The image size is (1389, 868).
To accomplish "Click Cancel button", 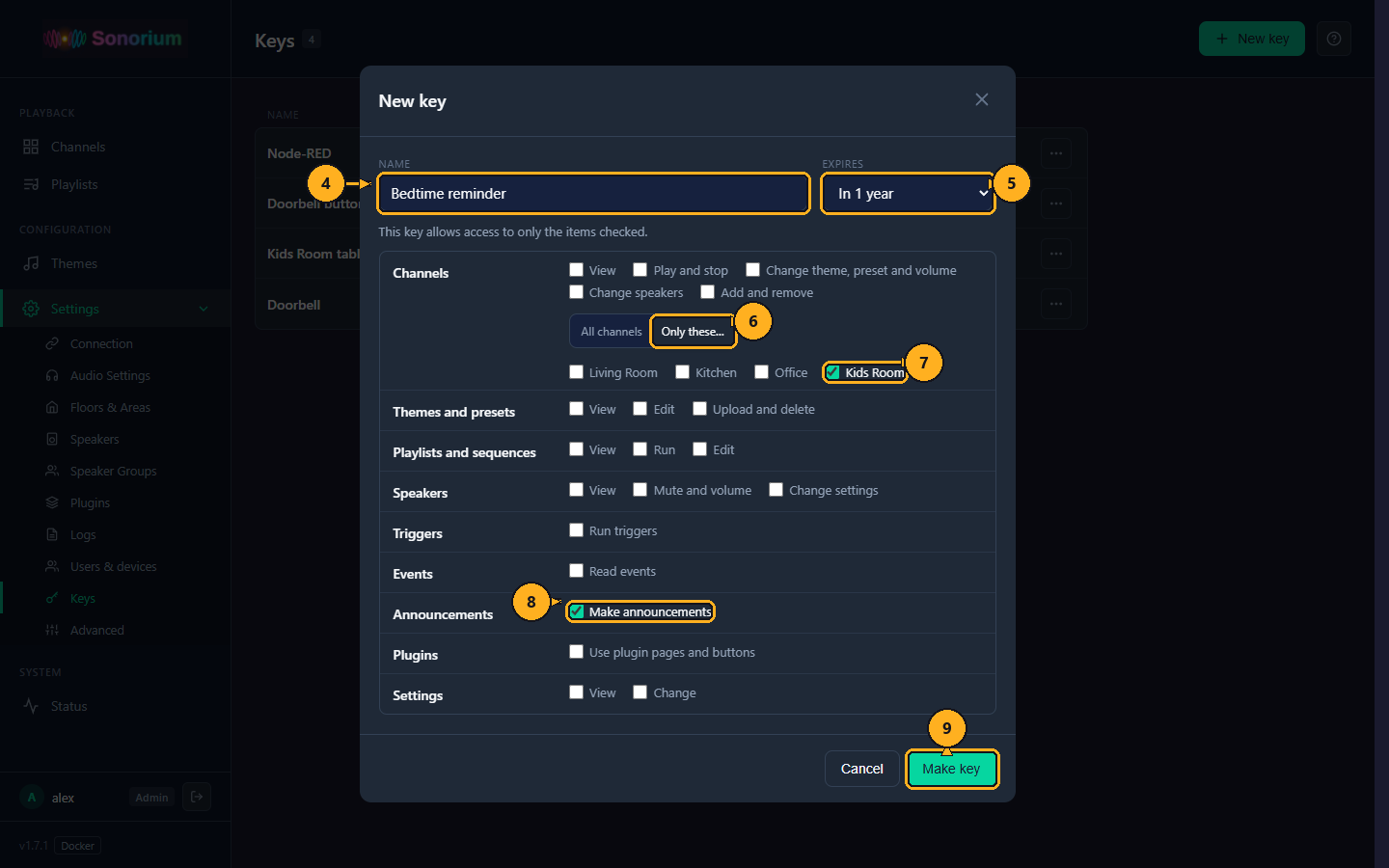I will click(861, 769).
